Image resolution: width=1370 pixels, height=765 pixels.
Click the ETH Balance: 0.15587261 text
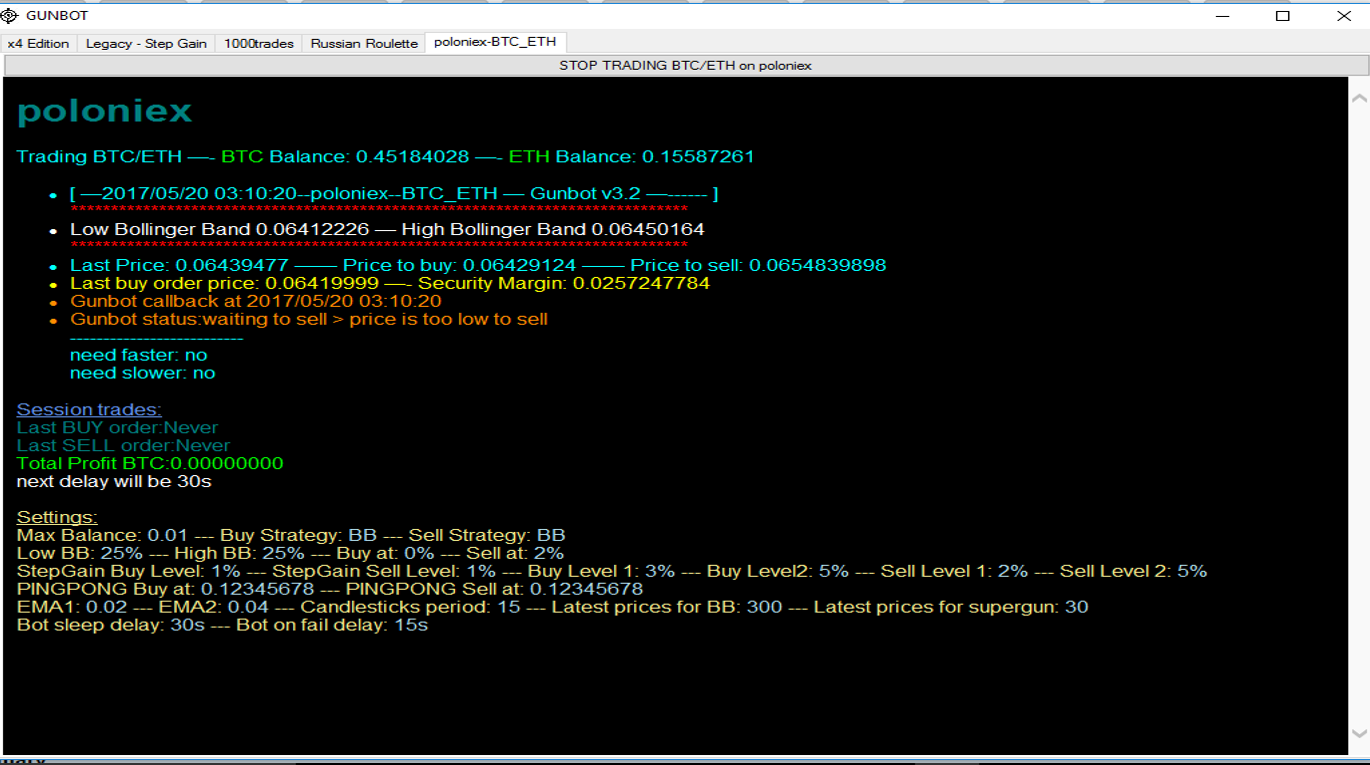[631, 157]
